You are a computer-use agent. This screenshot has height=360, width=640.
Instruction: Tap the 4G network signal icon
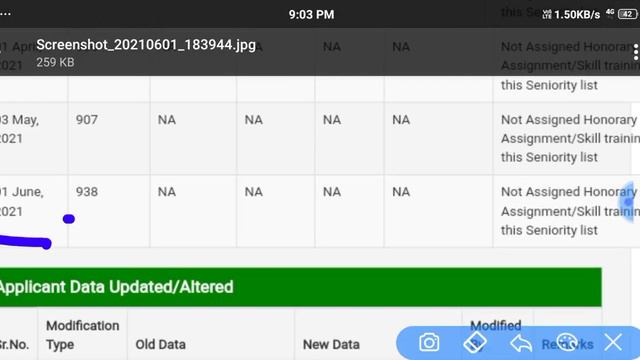click(x=610, y=13)
